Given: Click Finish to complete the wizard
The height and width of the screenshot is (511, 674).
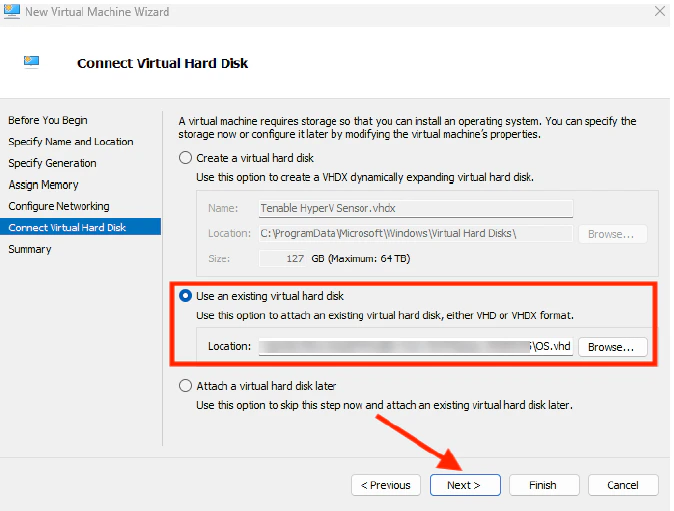Looking at the screenshot, I should pyautogui.click(x=544, y=485).
